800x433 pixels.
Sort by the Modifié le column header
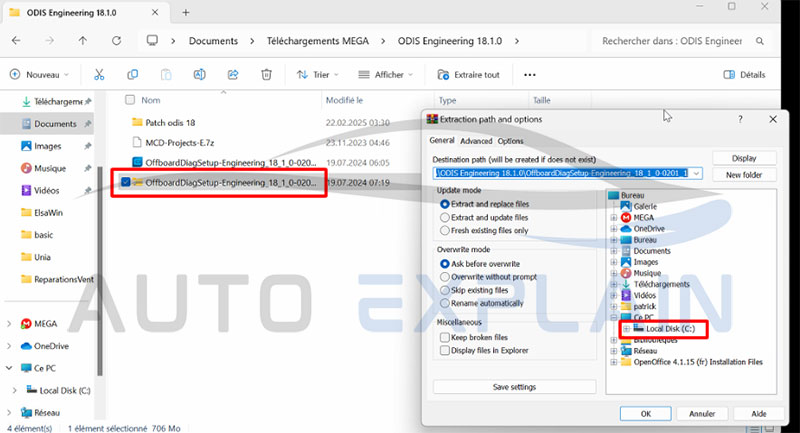pos(344,100)
